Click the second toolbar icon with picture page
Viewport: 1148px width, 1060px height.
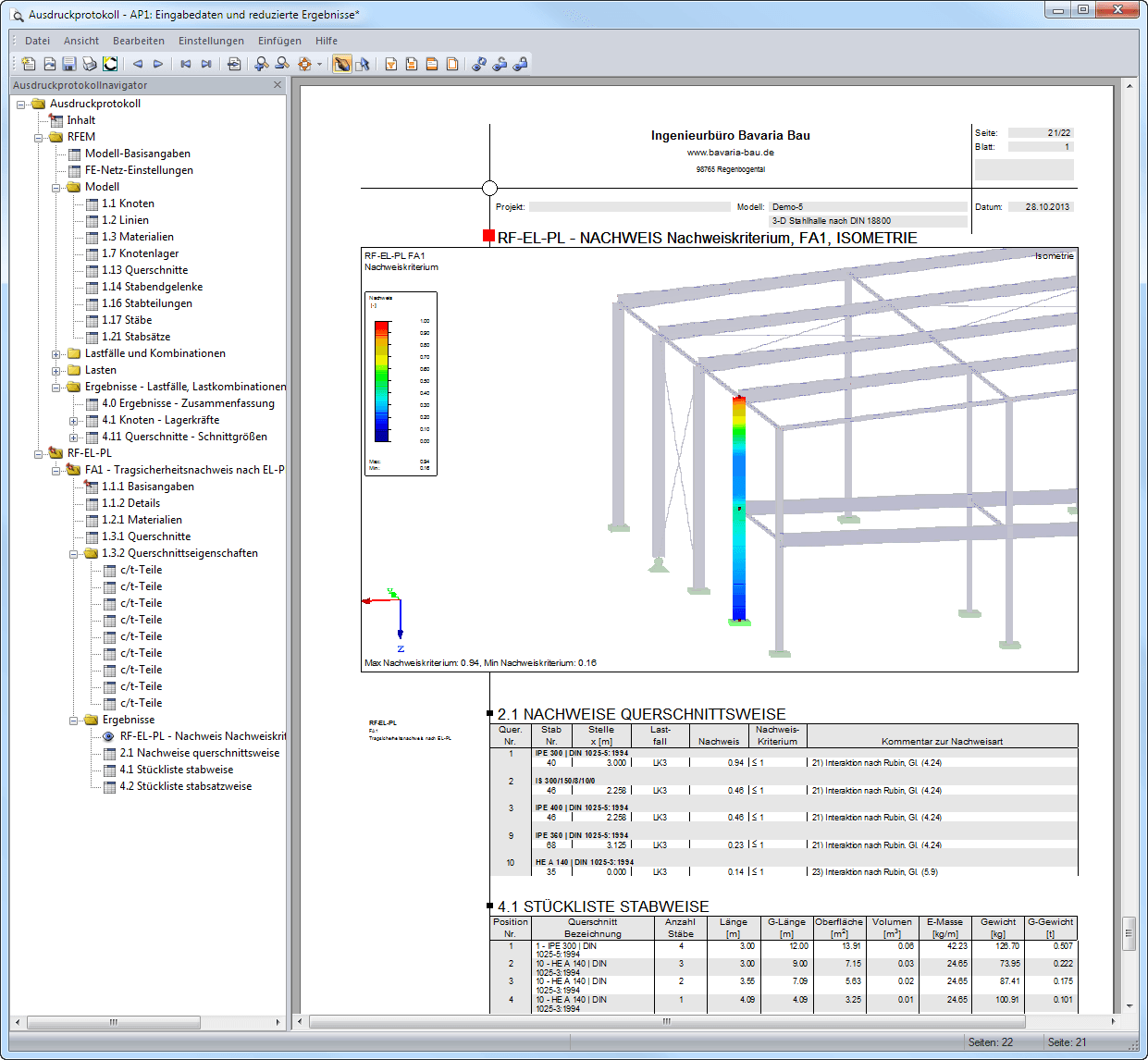[x=49, y=64]
